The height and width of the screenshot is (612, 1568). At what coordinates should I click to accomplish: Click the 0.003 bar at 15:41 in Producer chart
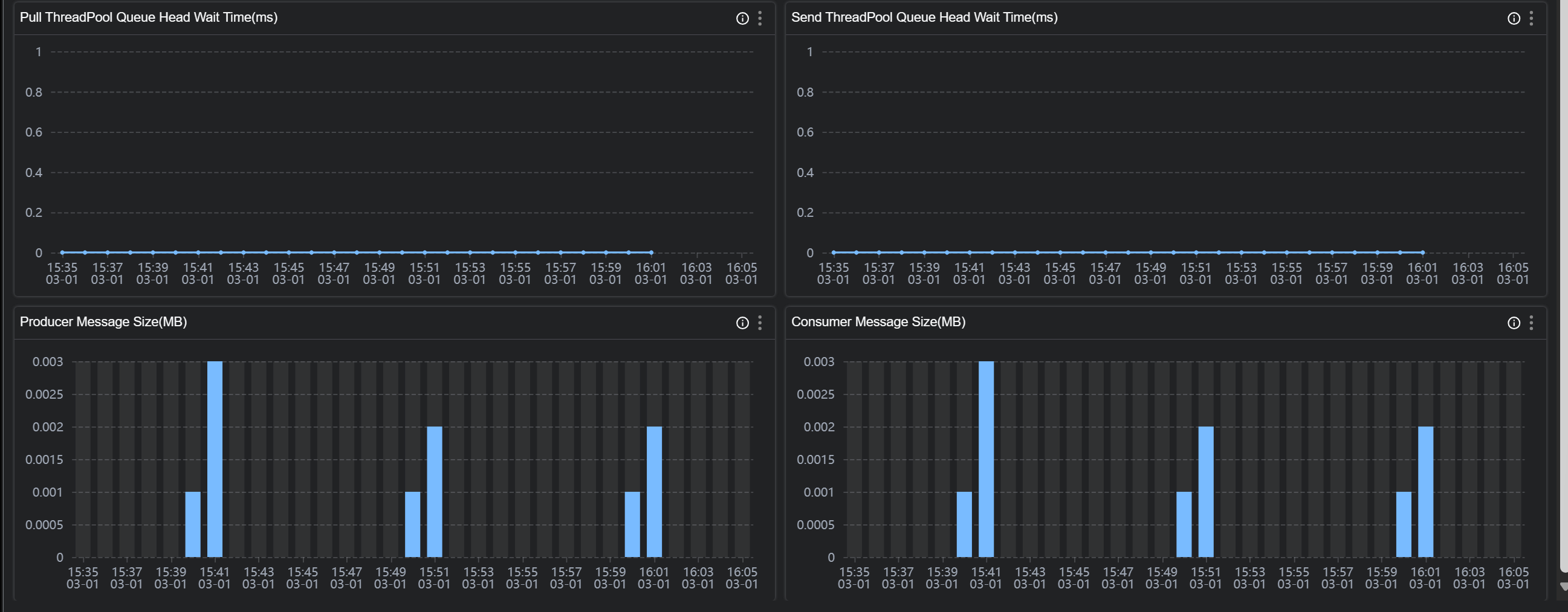215,459
